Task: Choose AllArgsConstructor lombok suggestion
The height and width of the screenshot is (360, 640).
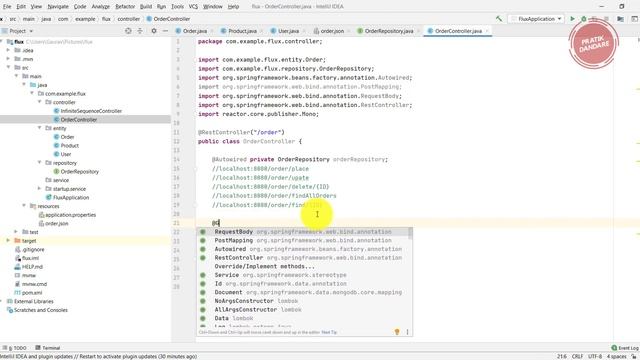Action: (304, 309)
